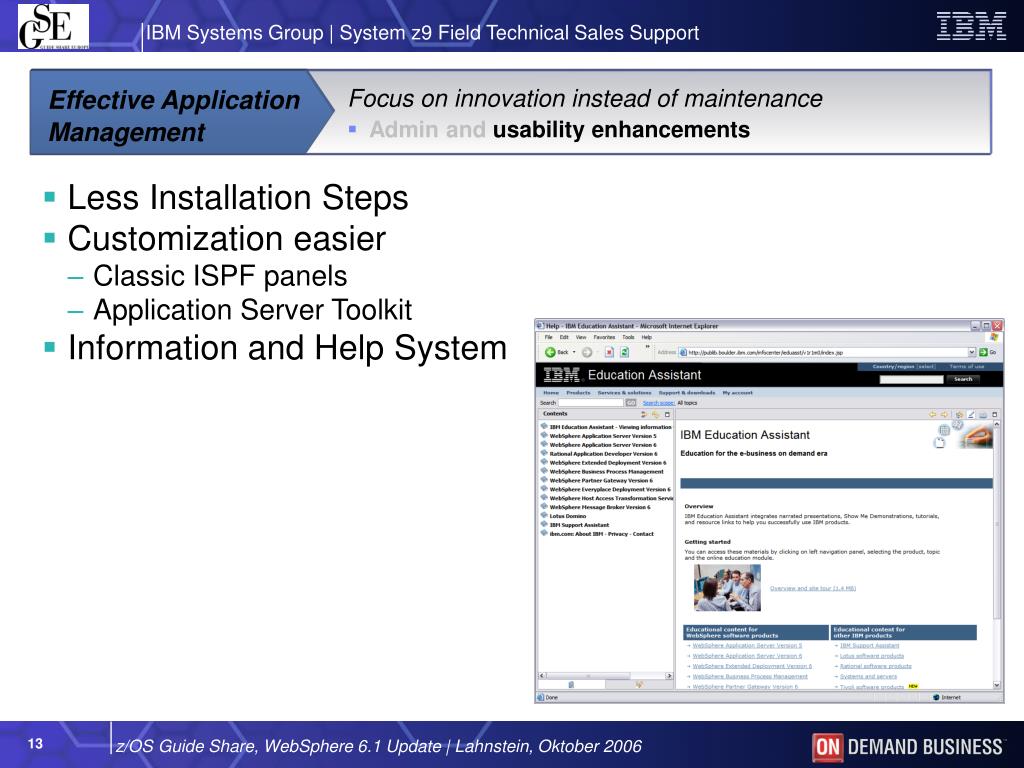Image resolution: width=1024 pixels, height=768 pixels.
Task: Click the red Stop page icon
Action: click(x=609, y=352)
